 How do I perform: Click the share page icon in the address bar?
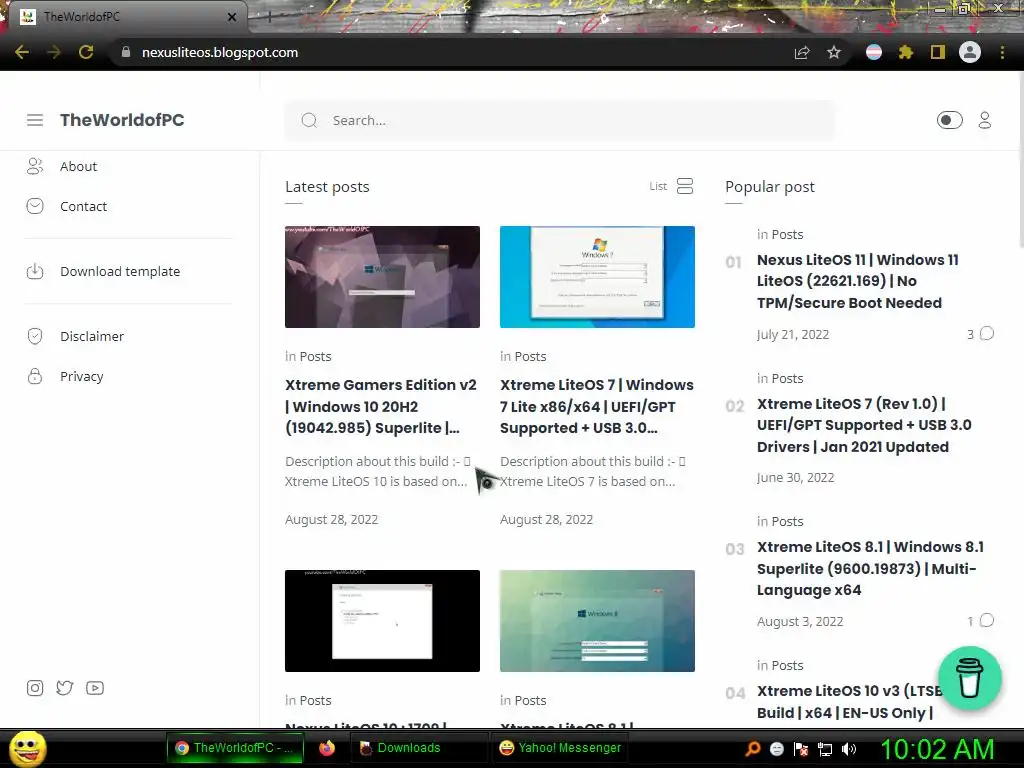[802, 52]
